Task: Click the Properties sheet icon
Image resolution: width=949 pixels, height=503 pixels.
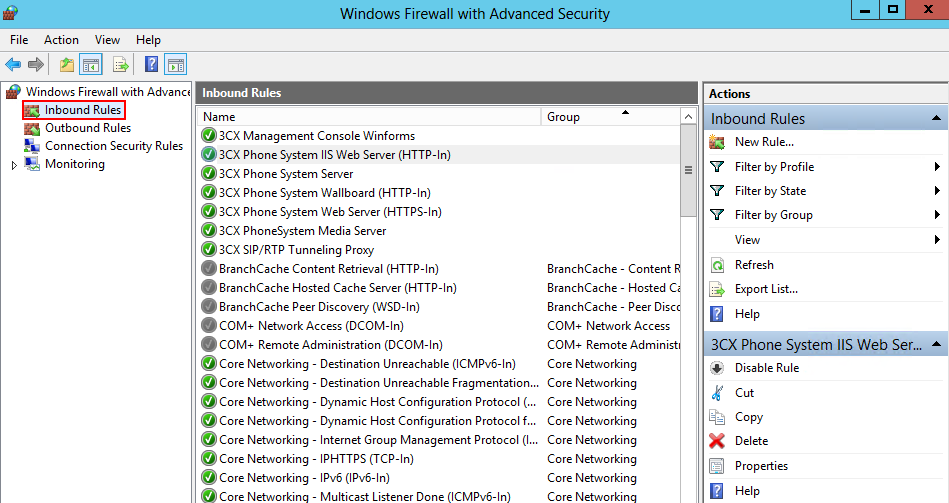Action: pos(717,466)
